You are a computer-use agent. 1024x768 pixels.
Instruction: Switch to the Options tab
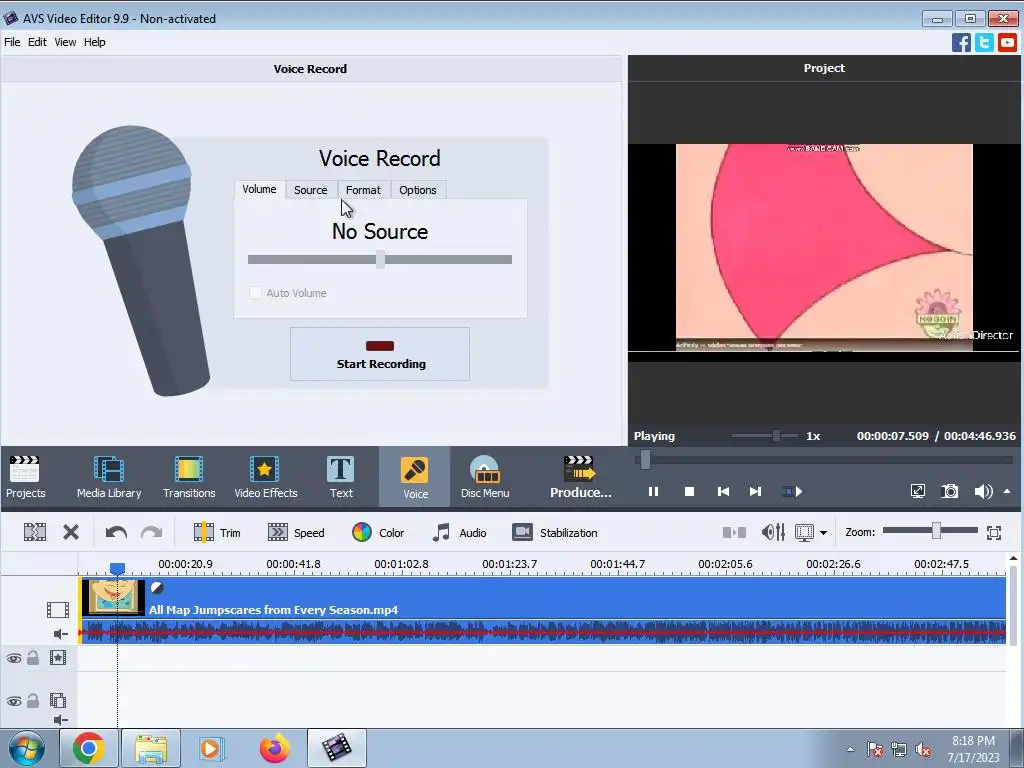[x=417, y=190]
